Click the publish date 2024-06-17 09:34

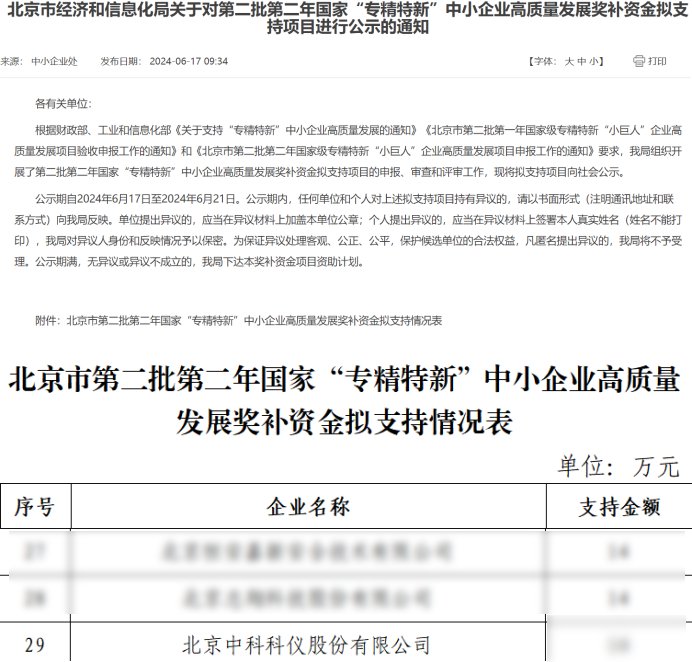[x=189, y=61]
